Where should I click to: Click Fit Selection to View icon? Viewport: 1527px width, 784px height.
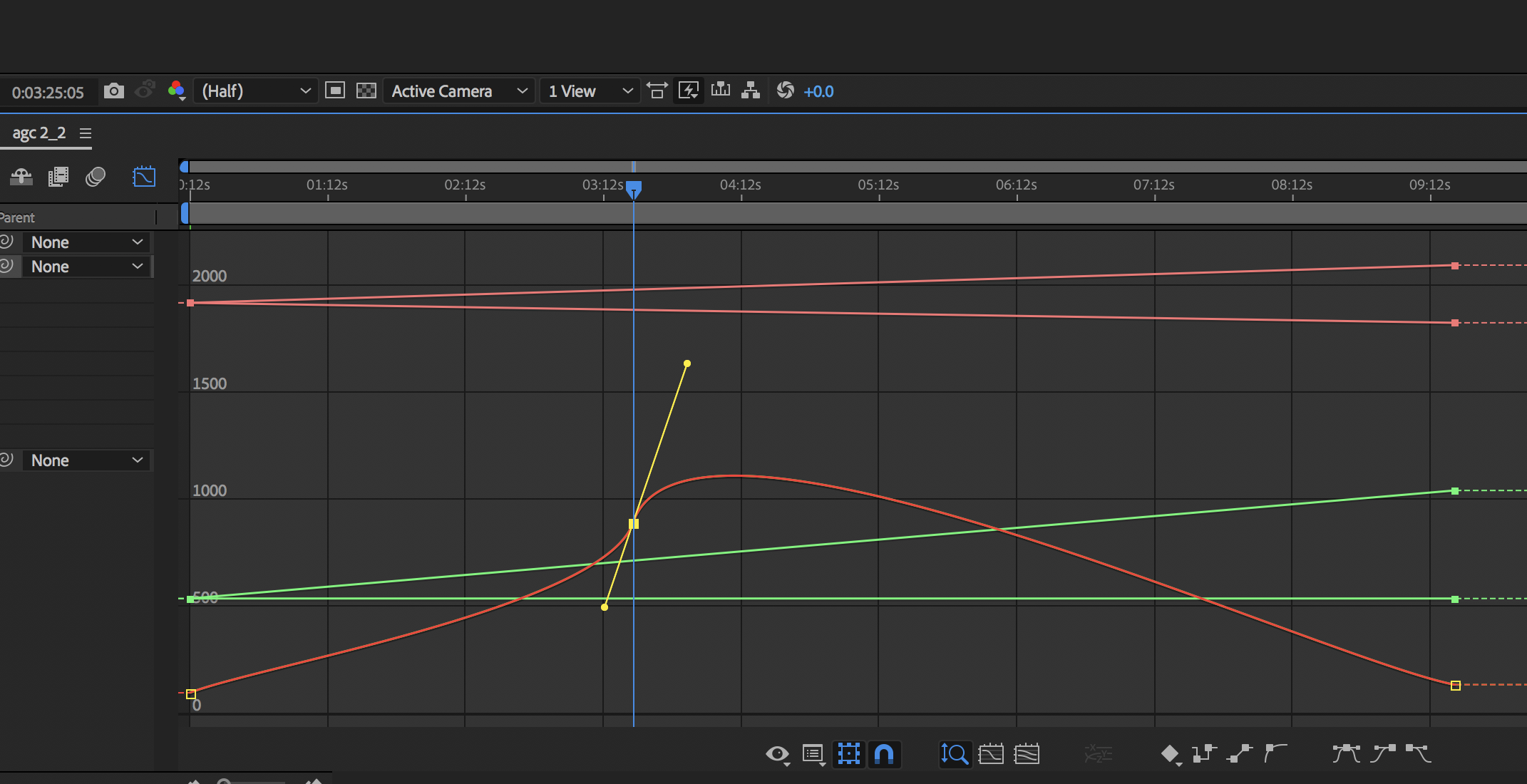[x=991, y=753]
